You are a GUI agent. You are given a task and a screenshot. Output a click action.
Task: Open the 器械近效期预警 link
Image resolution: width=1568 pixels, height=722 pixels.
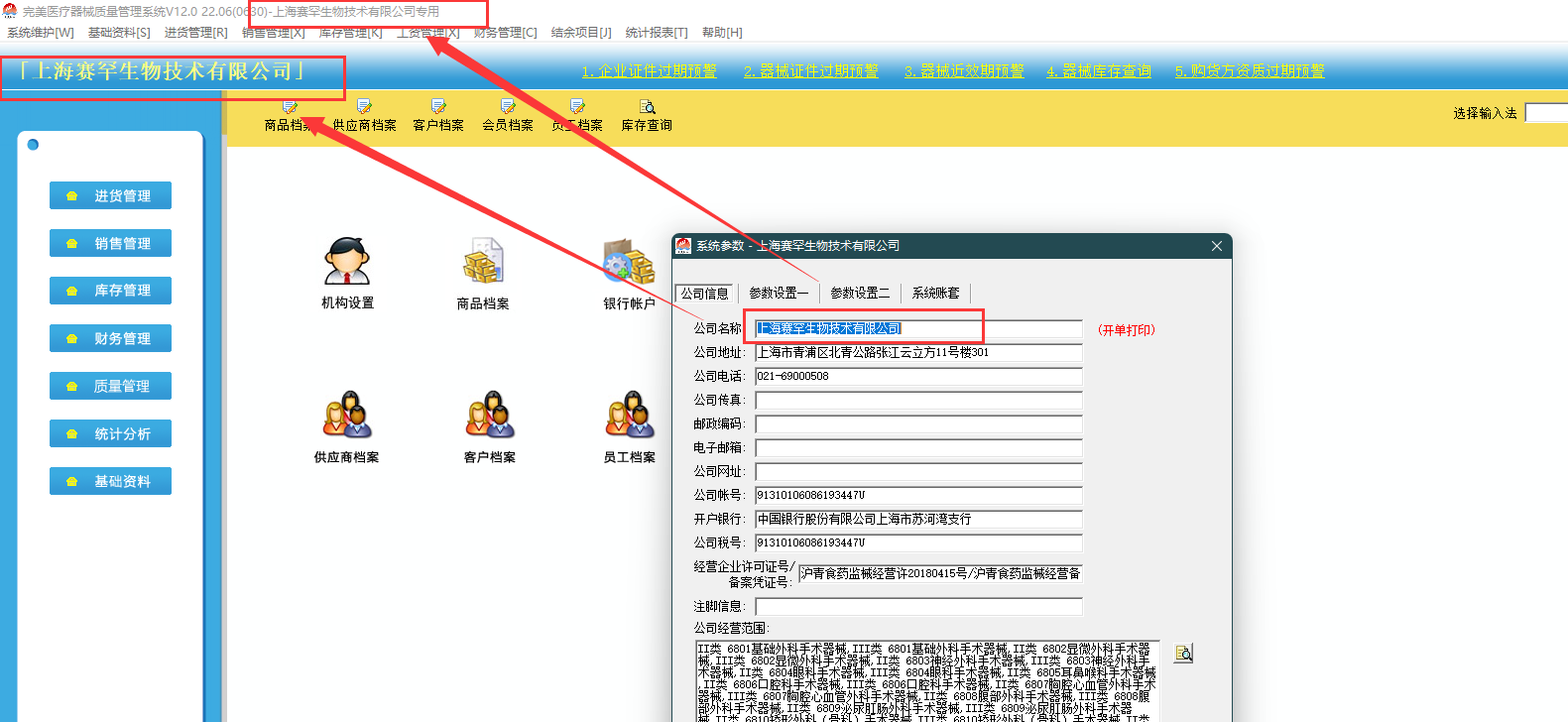(x=964, y=71)
